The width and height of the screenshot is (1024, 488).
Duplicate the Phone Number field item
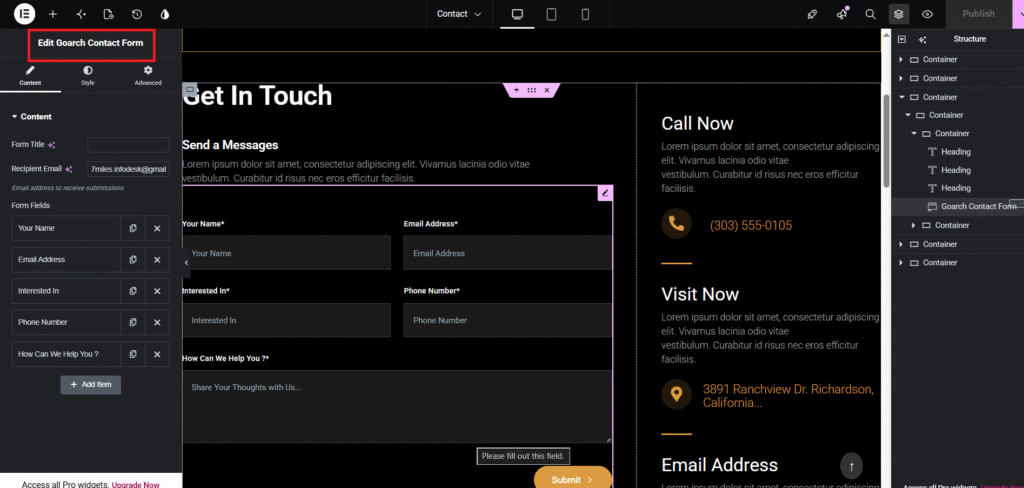click(x=133, y=322)
